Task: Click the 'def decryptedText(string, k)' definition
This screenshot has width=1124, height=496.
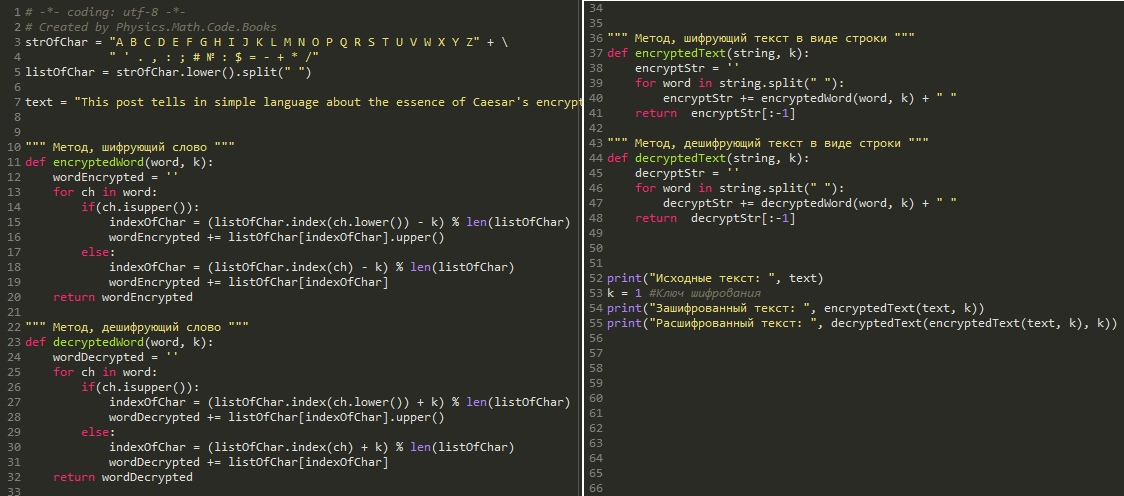Action: point(708,158)
